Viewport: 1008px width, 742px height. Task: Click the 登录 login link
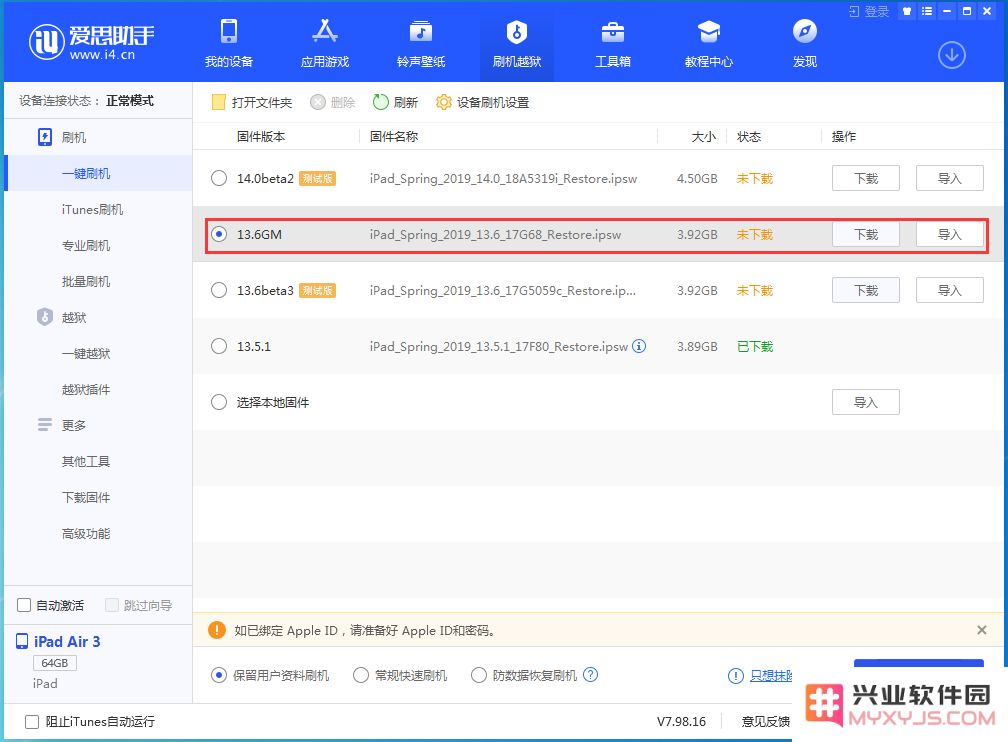[869, 11]
